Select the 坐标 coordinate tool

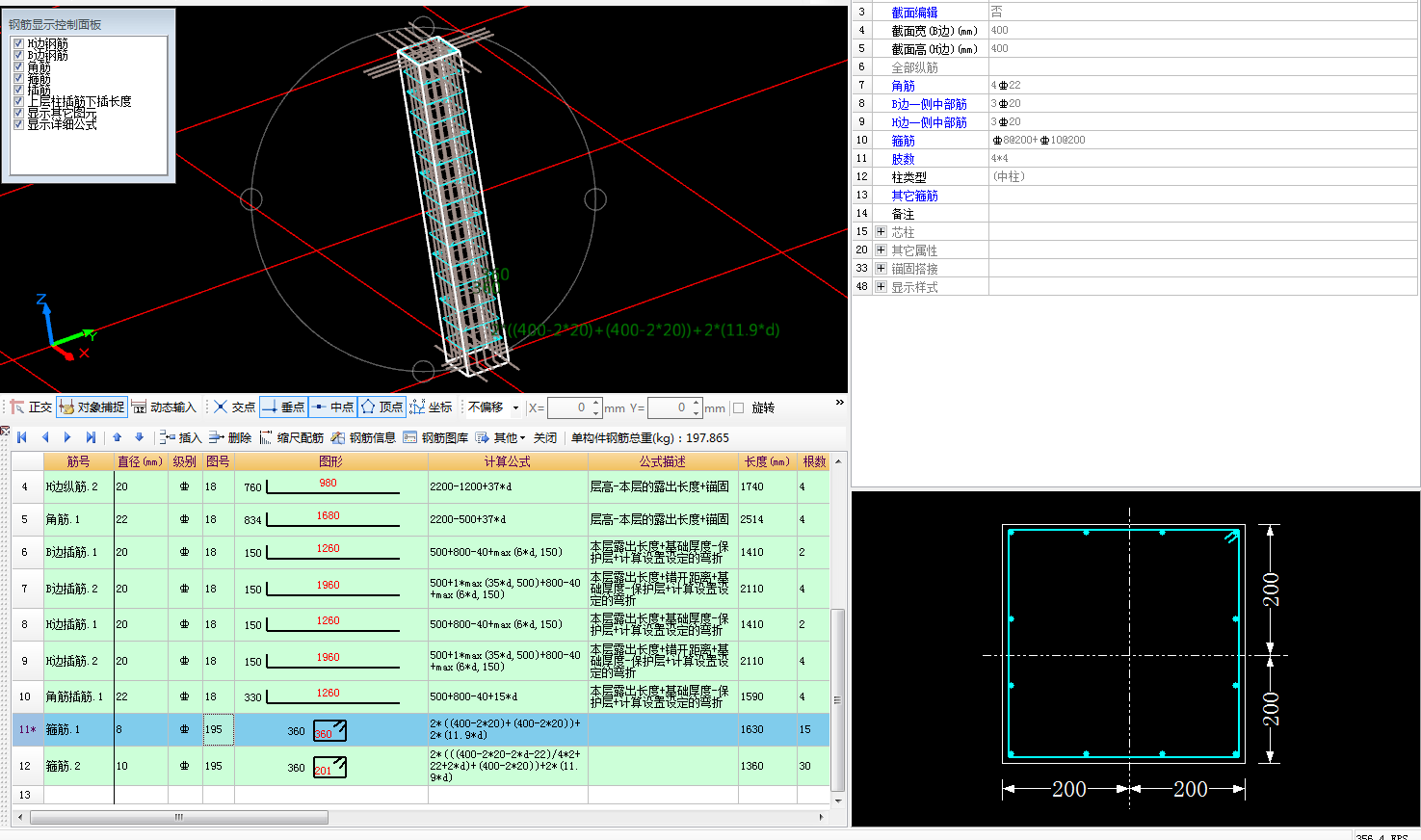(431, 407)
